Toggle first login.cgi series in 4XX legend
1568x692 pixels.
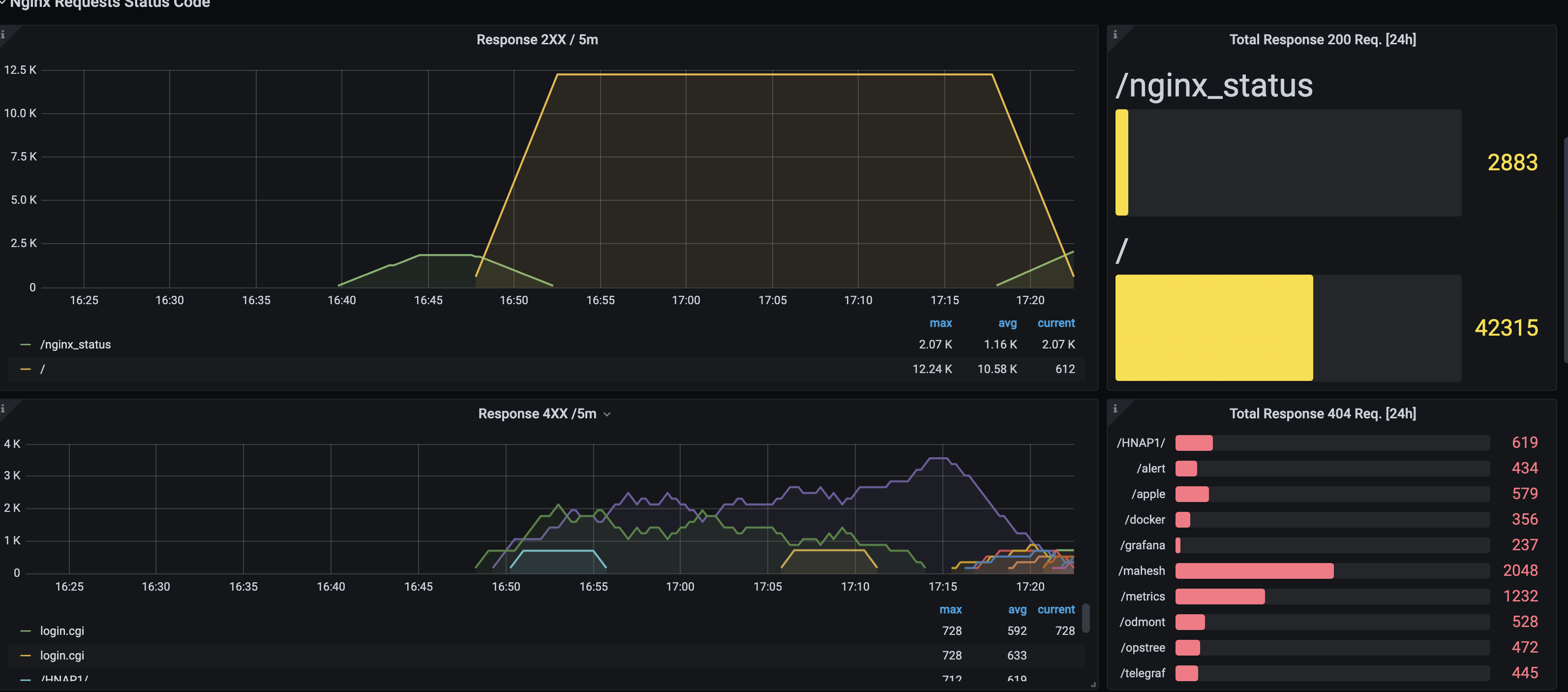click(62, 631)
